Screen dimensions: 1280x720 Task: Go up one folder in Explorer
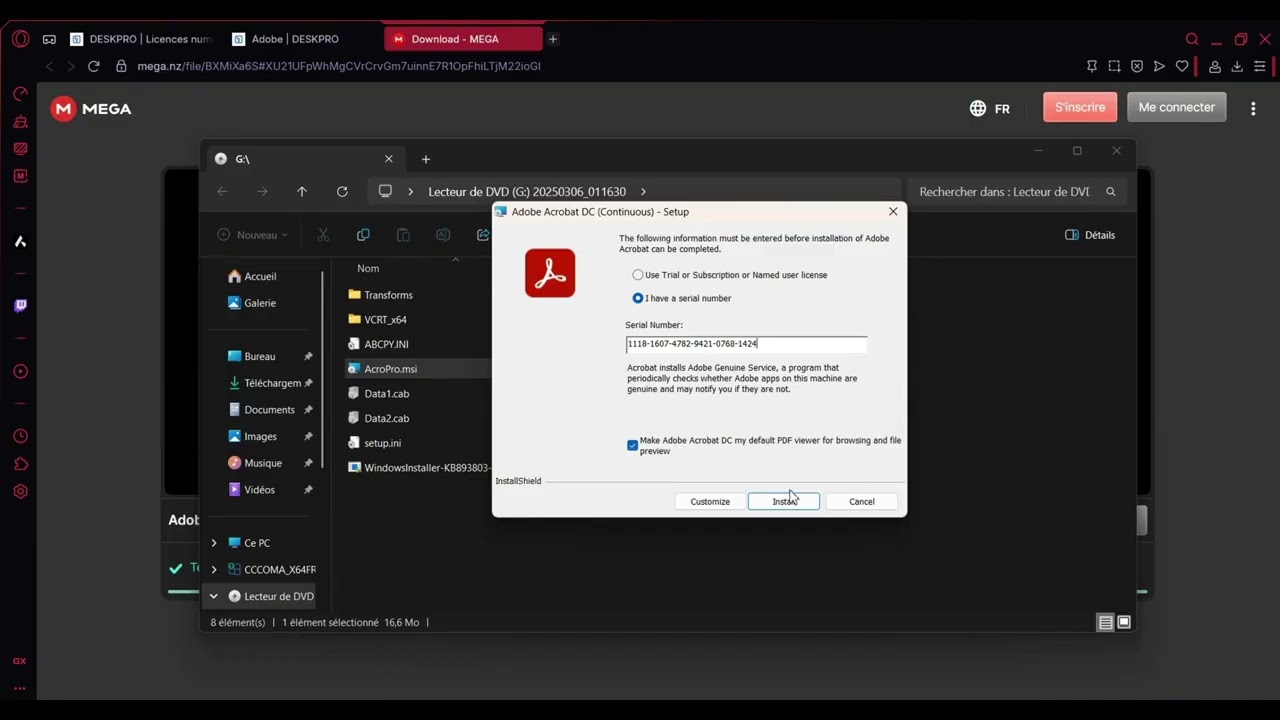302,191
